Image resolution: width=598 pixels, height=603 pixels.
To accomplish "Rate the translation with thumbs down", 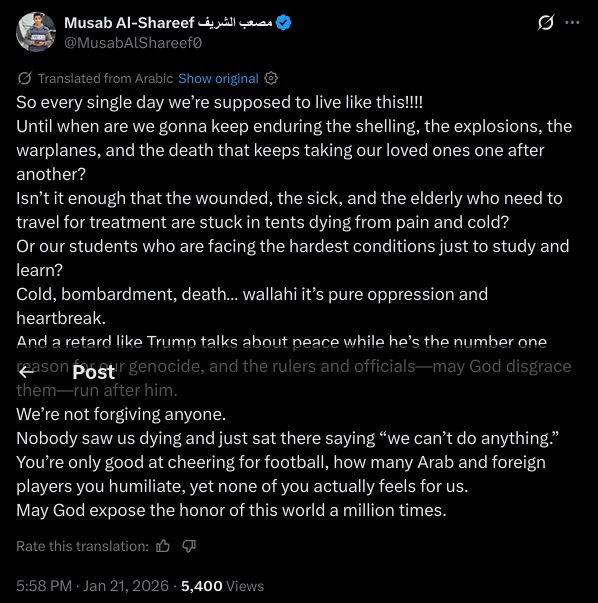I will 189,546.
